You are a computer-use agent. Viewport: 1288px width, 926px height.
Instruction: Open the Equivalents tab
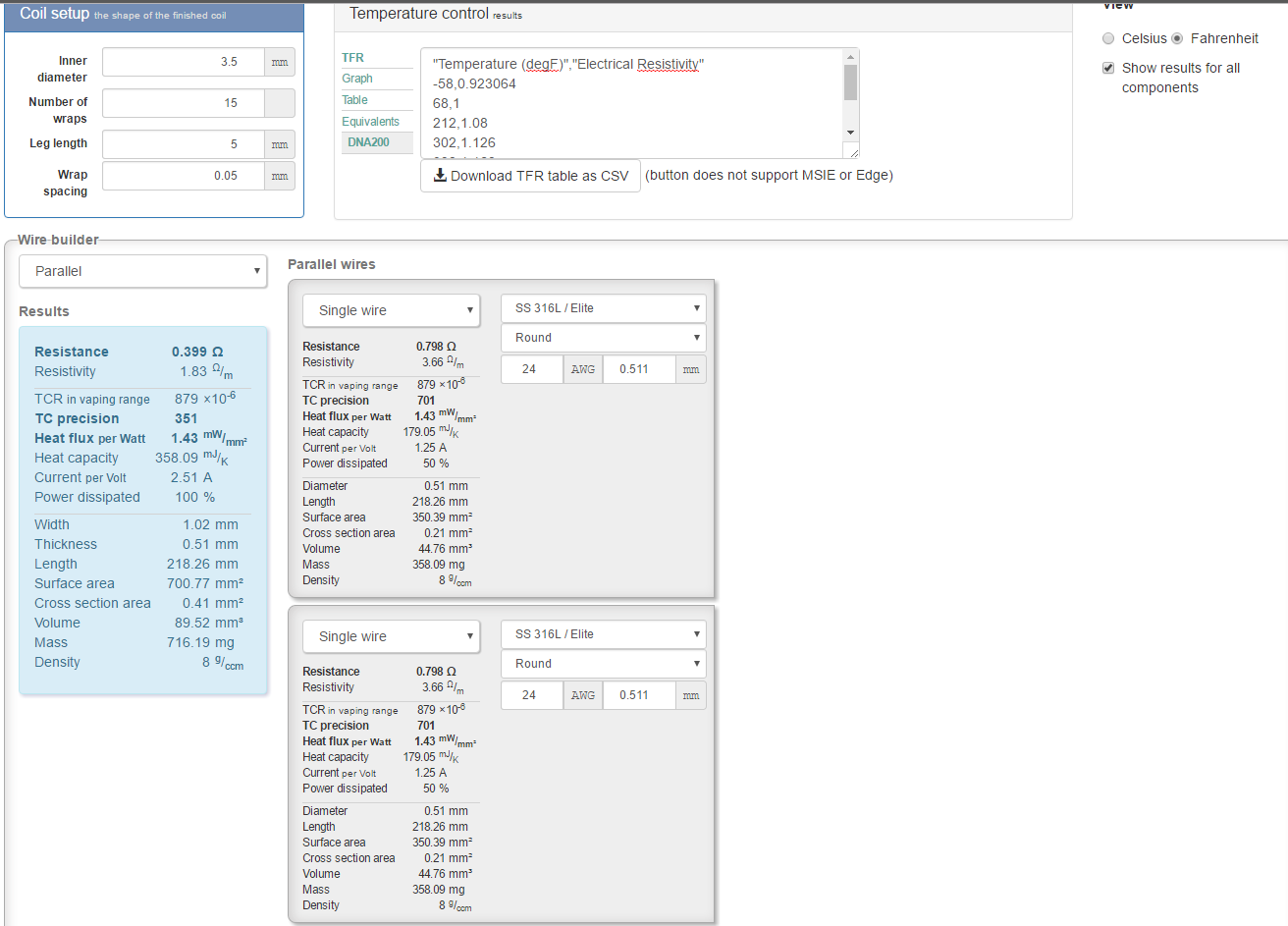[370, 122]
